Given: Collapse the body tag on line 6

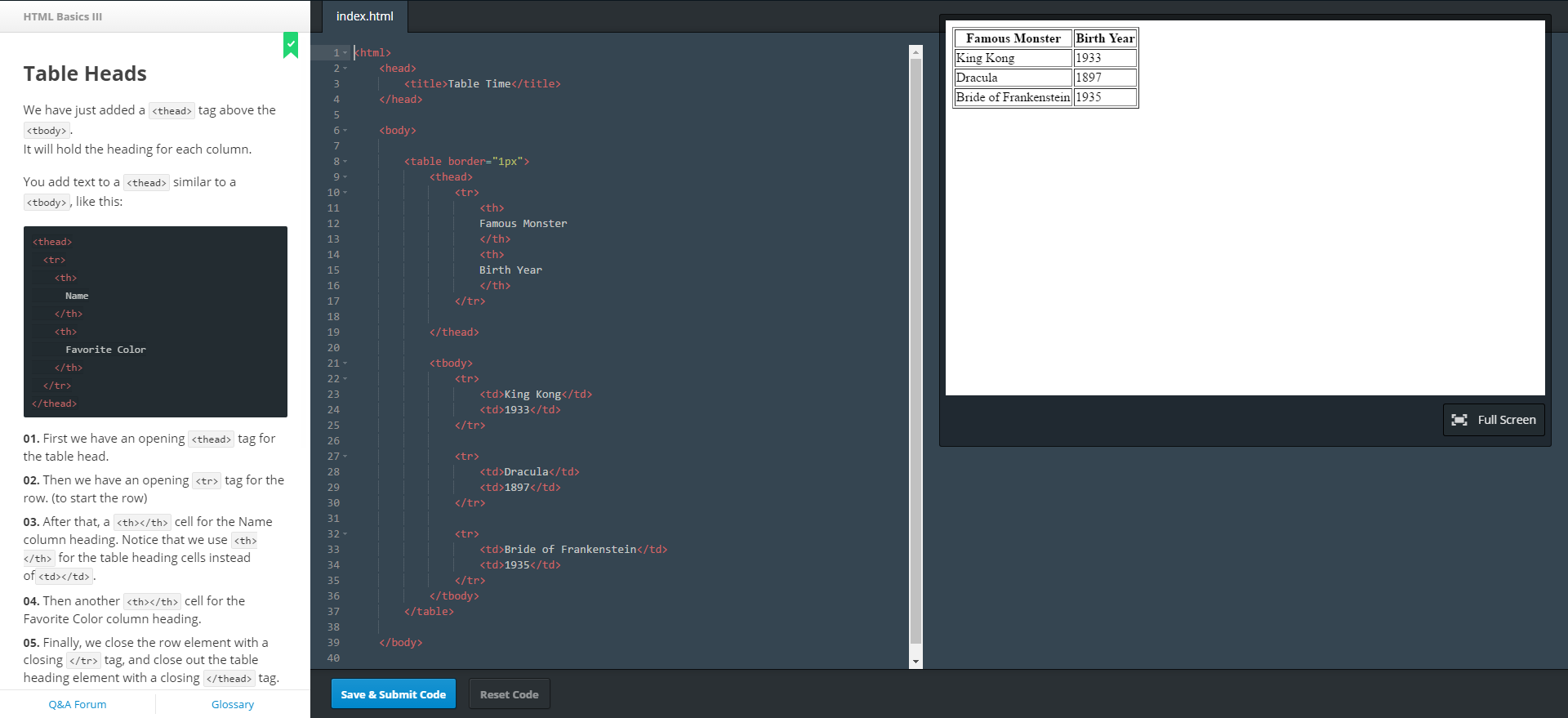Looking at the screenshot, I should click(345, 131).
